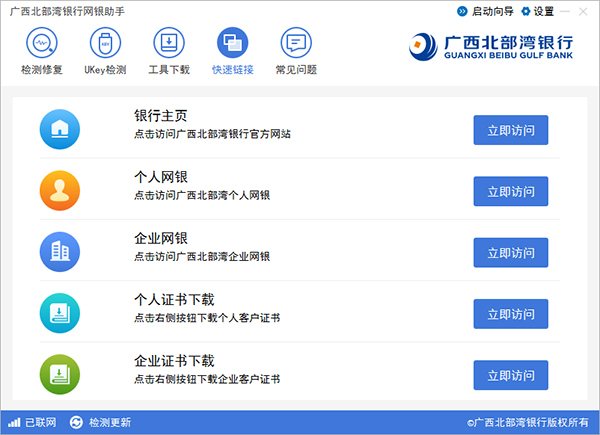
Task: Click the Guangxi Beibu Gulf Bank logo
Action: pos(491,47)
